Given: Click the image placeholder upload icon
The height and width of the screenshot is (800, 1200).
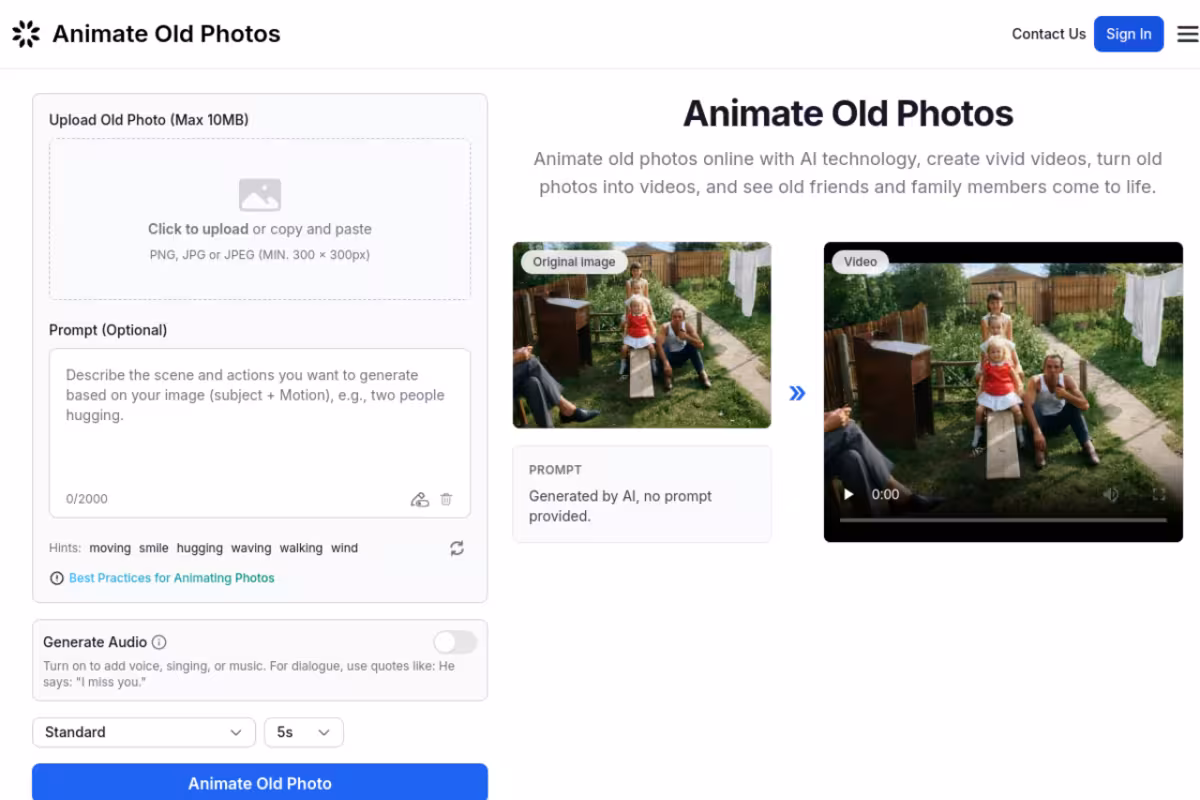Looking at the screenshot, I should (x=260, y=195).
